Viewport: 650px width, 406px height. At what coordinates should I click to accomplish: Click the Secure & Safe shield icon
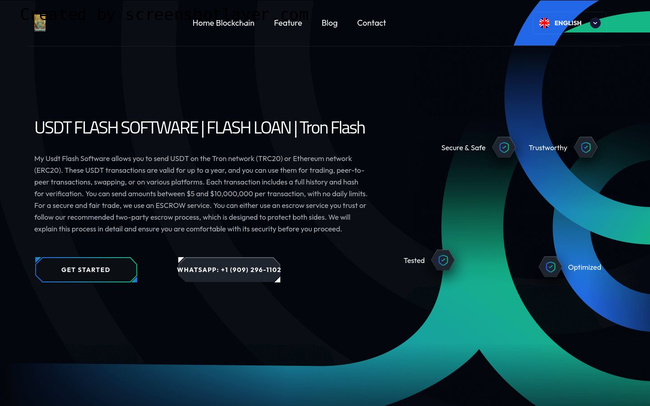click(504, 147)
